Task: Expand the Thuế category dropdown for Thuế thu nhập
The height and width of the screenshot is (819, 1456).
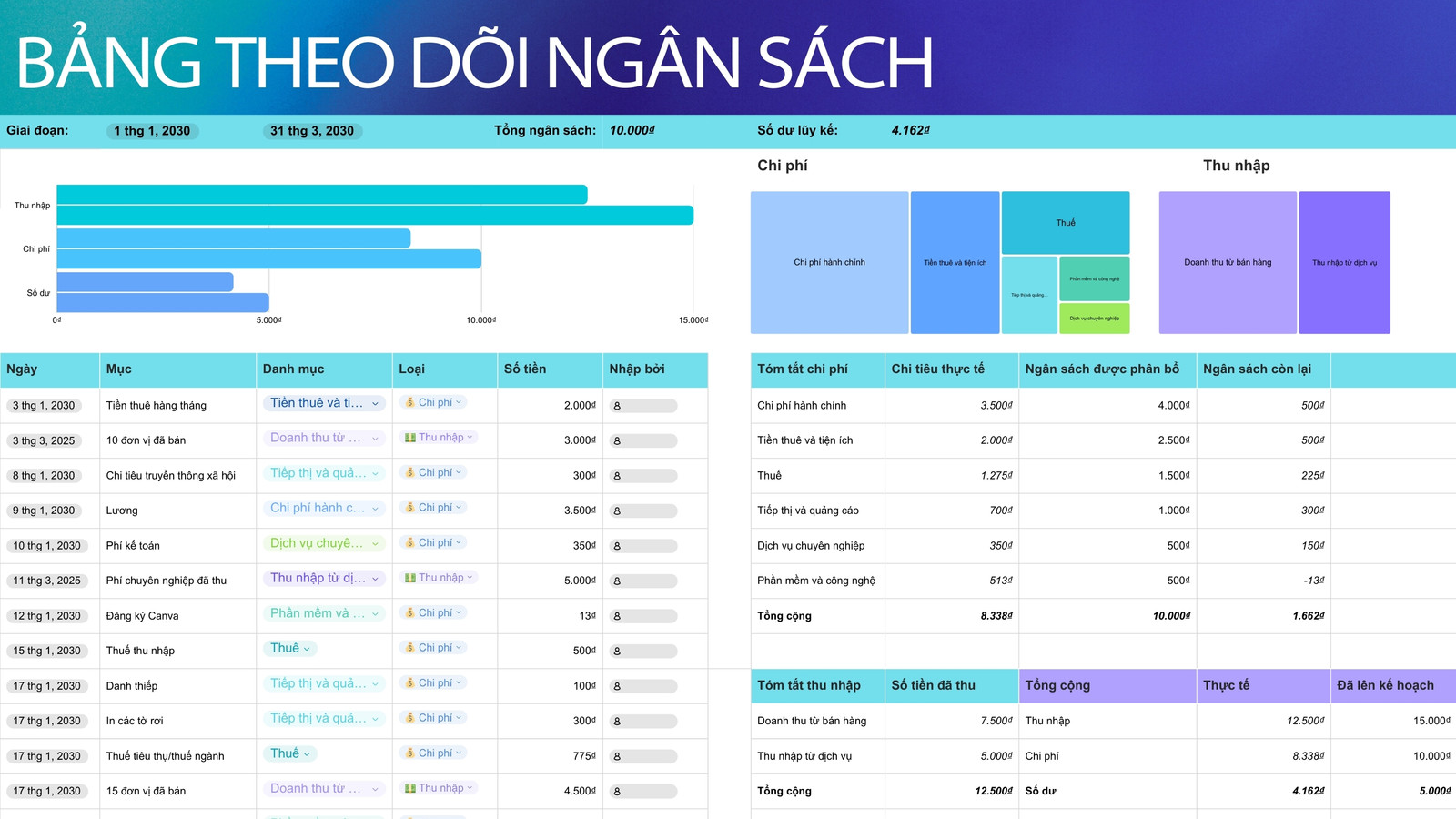Action: click(x=307, y=649)
